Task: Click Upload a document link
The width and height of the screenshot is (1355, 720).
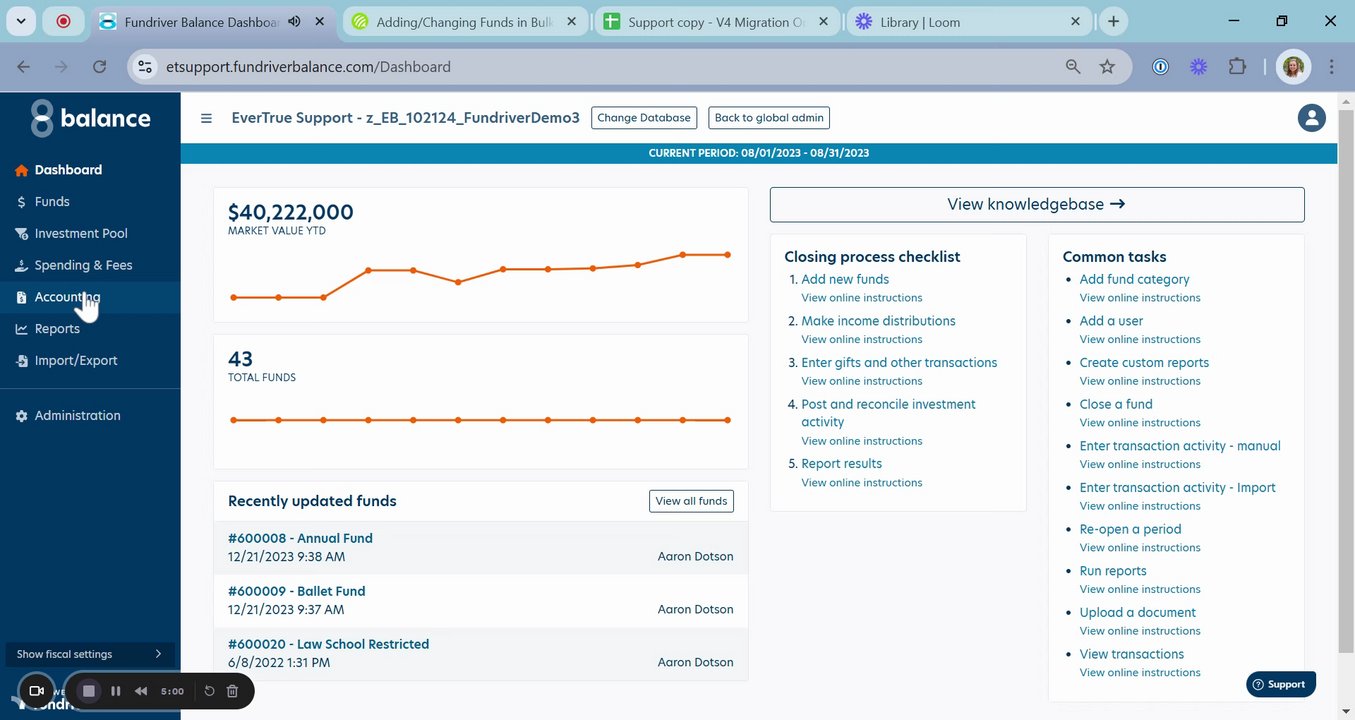Action: click(x=1137, y=613)
